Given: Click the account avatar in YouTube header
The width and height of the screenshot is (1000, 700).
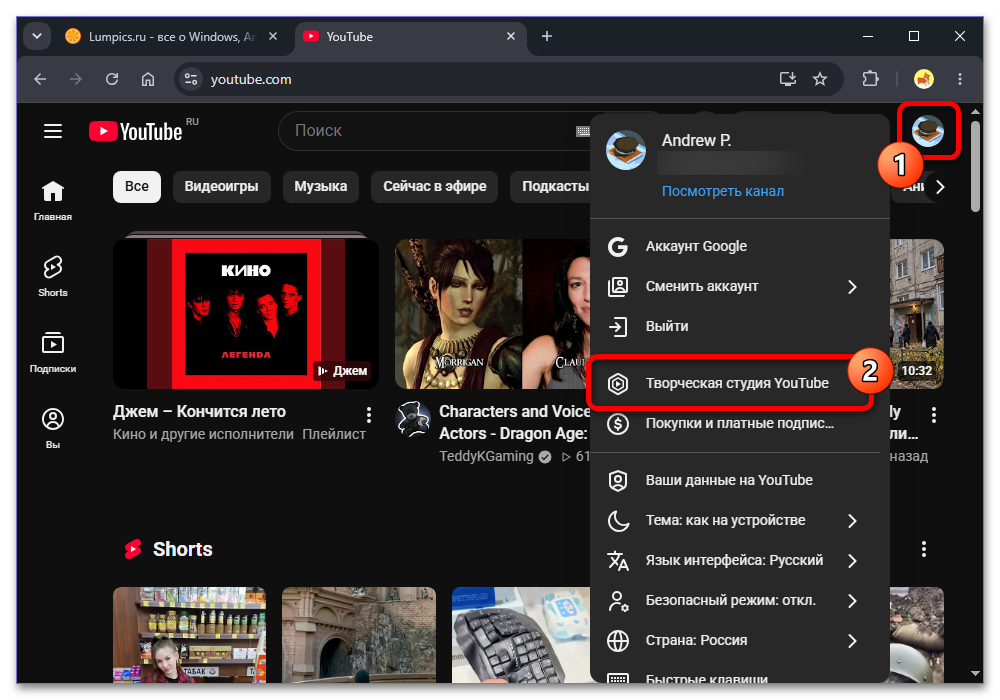Looking at the screenshot, I should point(928,131).
